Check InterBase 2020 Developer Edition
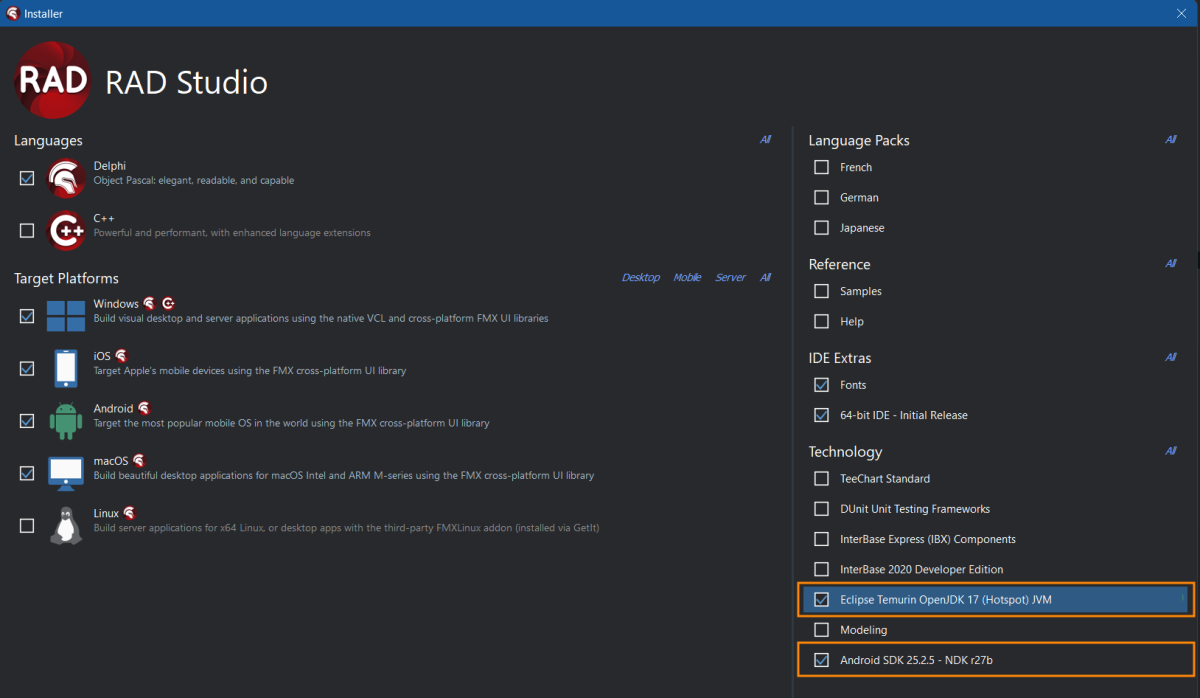 822,569
